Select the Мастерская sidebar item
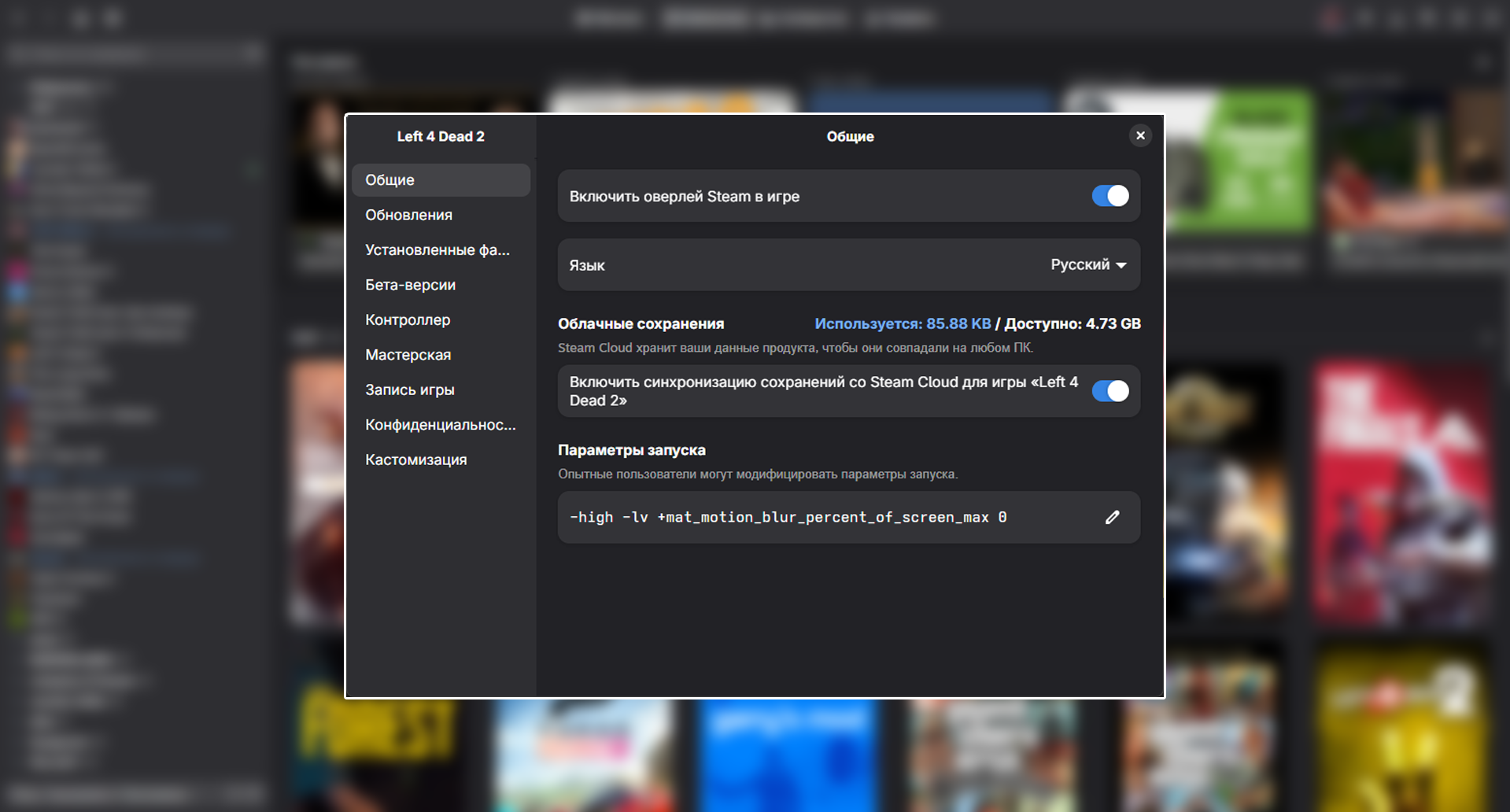 pos(441,355)
